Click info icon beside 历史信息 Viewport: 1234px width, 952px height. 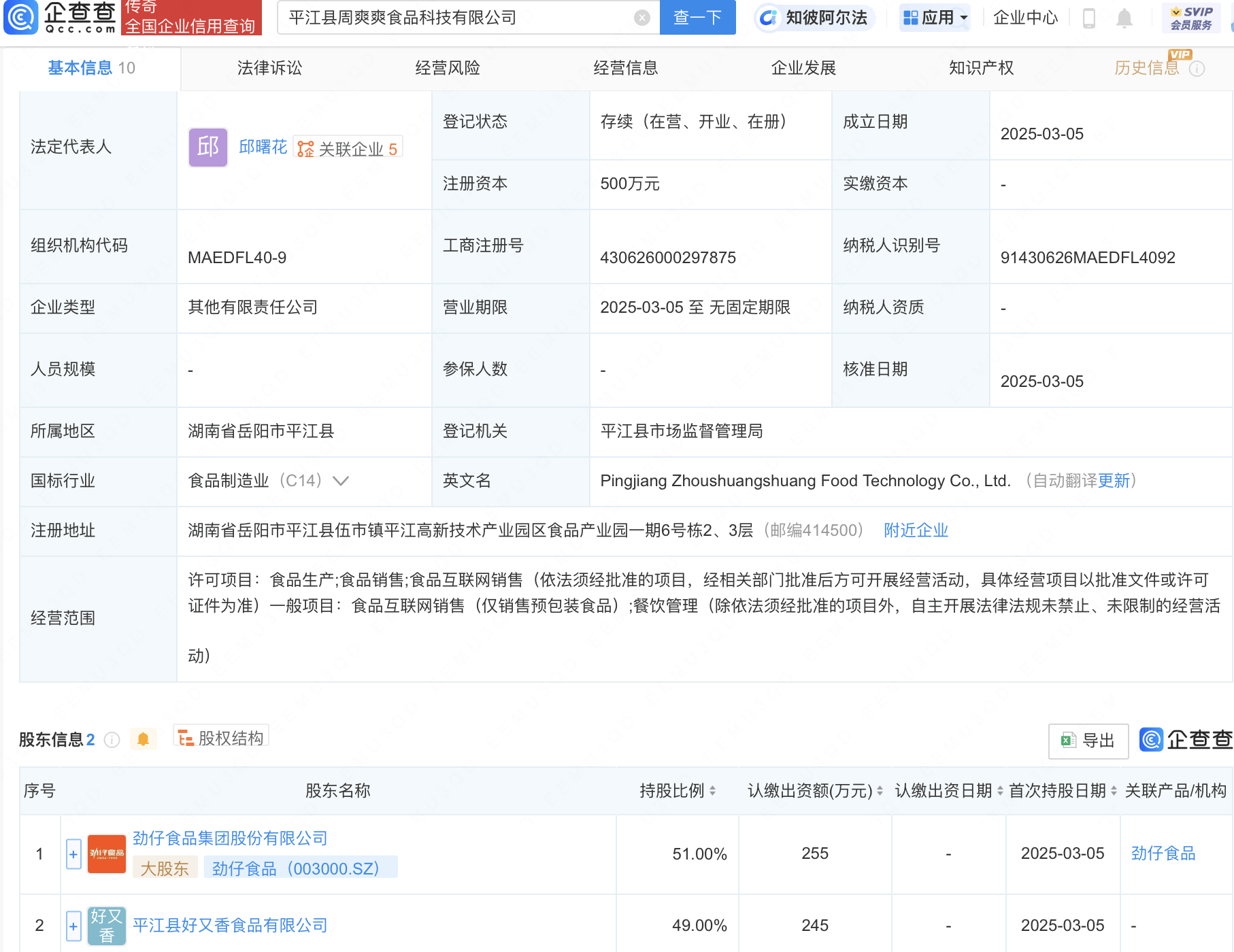[x=1197, y=69]
